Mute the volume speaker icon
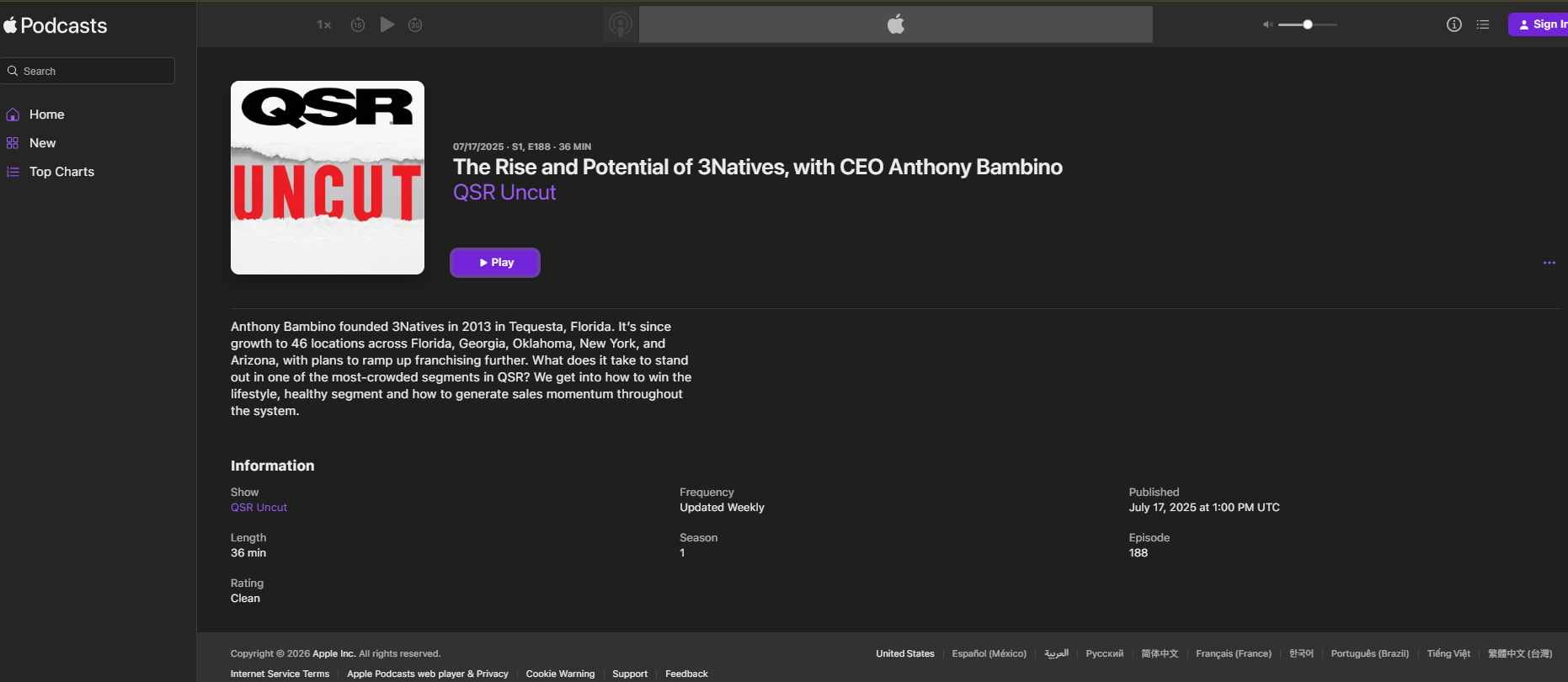The image size is (1568, 682). tap(1267, 24)
